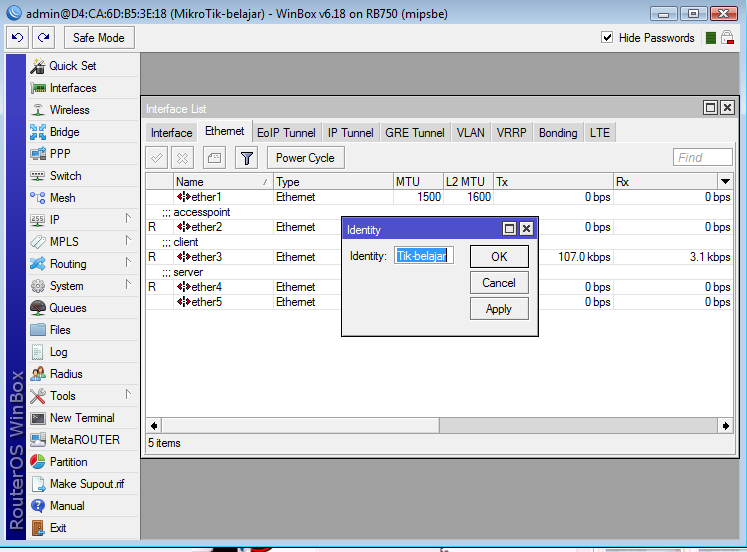Click the scrollbar's right arrow
Screen dimensions: 747x552
tap(725, 425)
